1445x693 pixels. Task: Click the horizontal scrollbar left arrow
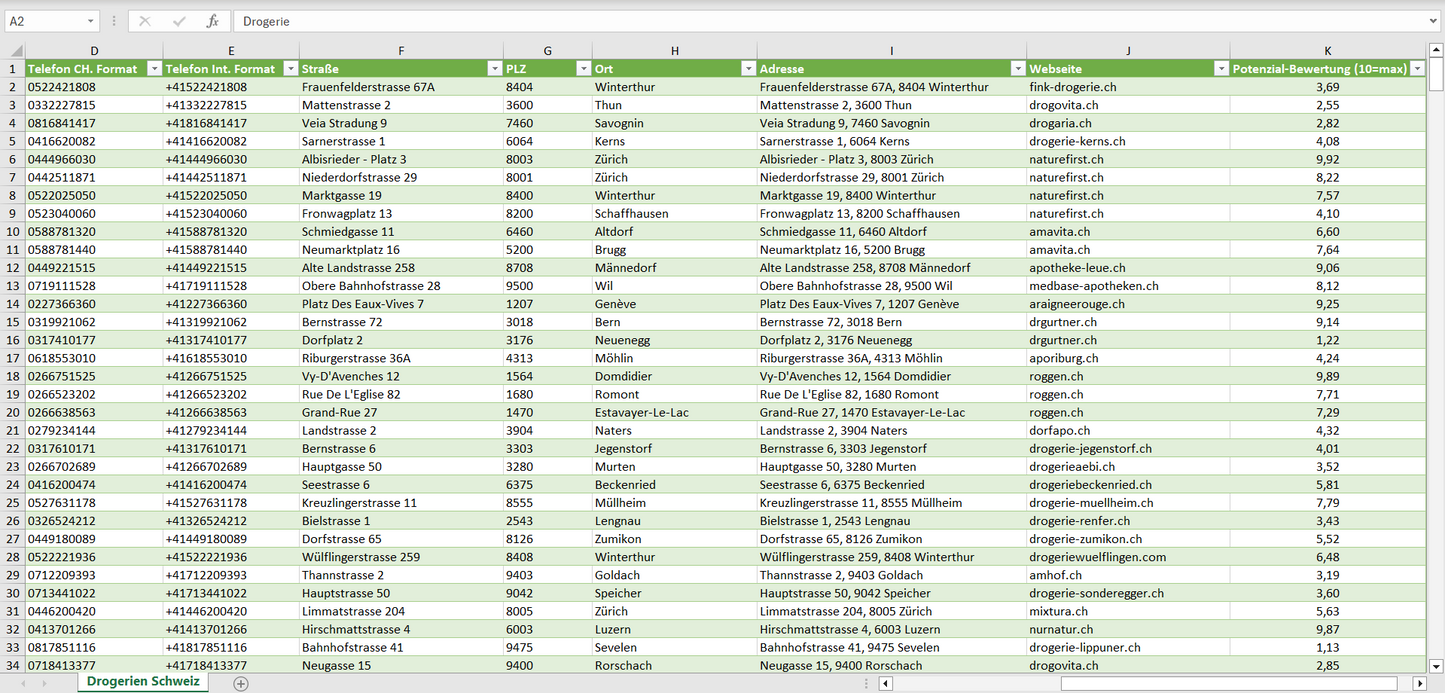(885, 683)
